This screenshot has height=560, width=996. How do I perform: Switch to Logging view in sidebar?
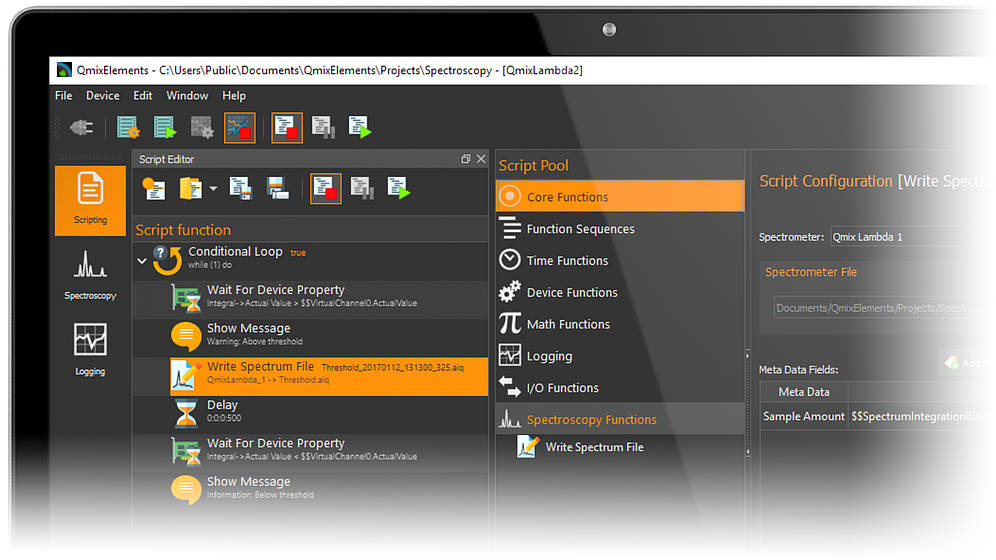pos(90,349)
